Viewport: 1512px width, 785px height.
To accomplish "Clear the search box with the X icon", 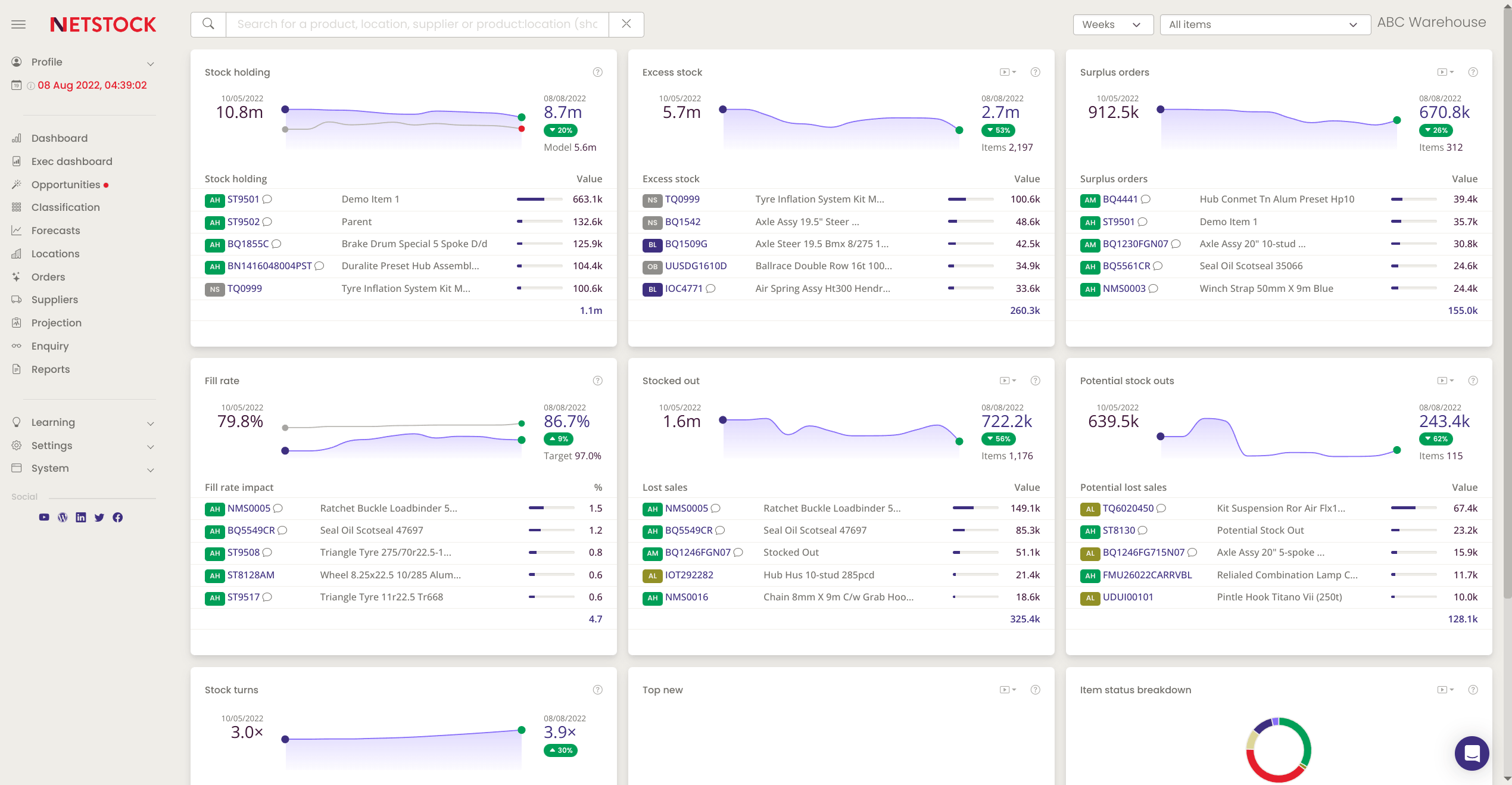I will pyautogui.click(x=625, y=24).
